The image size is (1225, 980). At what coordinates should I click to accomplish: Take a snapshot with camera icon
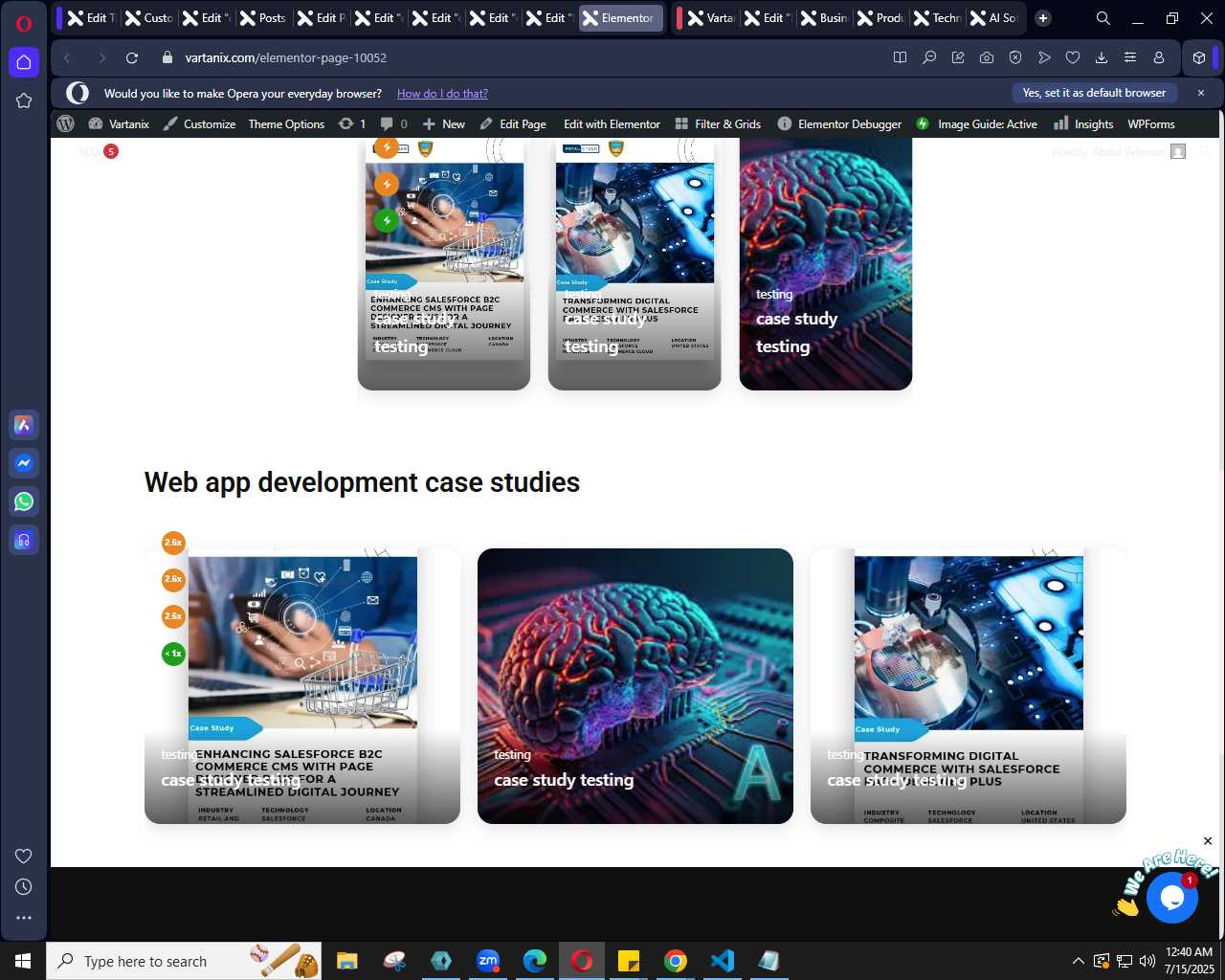[986, 57]
